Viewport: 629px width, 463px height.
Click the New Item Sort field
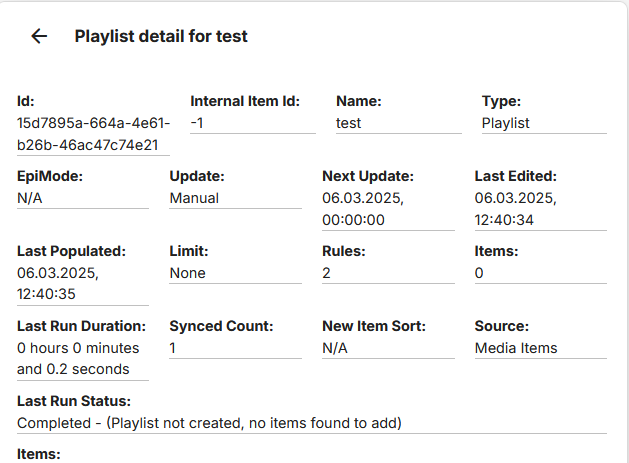387,348
